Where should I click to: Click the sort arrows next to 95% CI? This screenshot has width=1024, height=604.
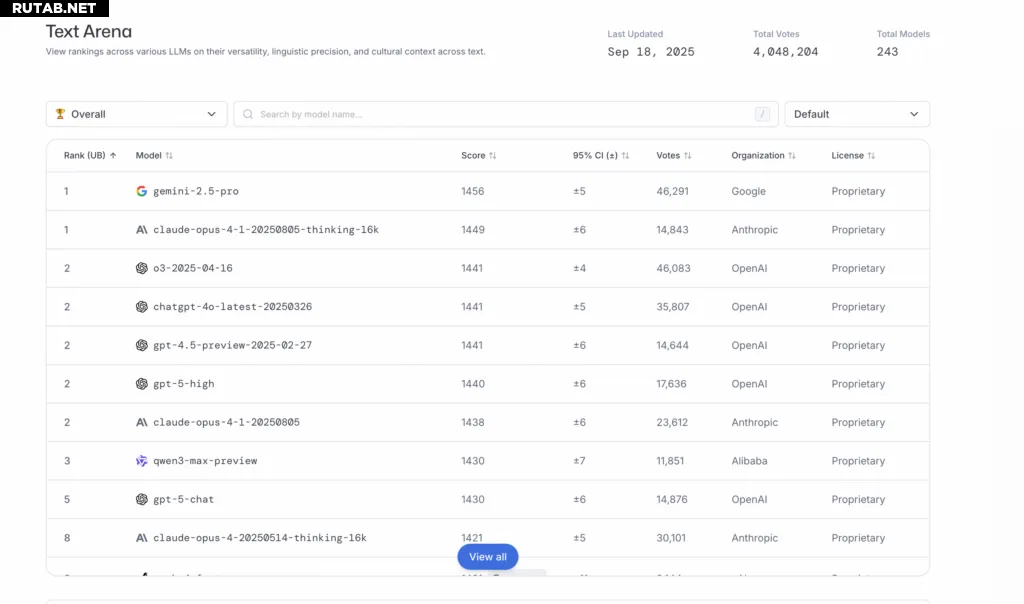coord(625,155)
